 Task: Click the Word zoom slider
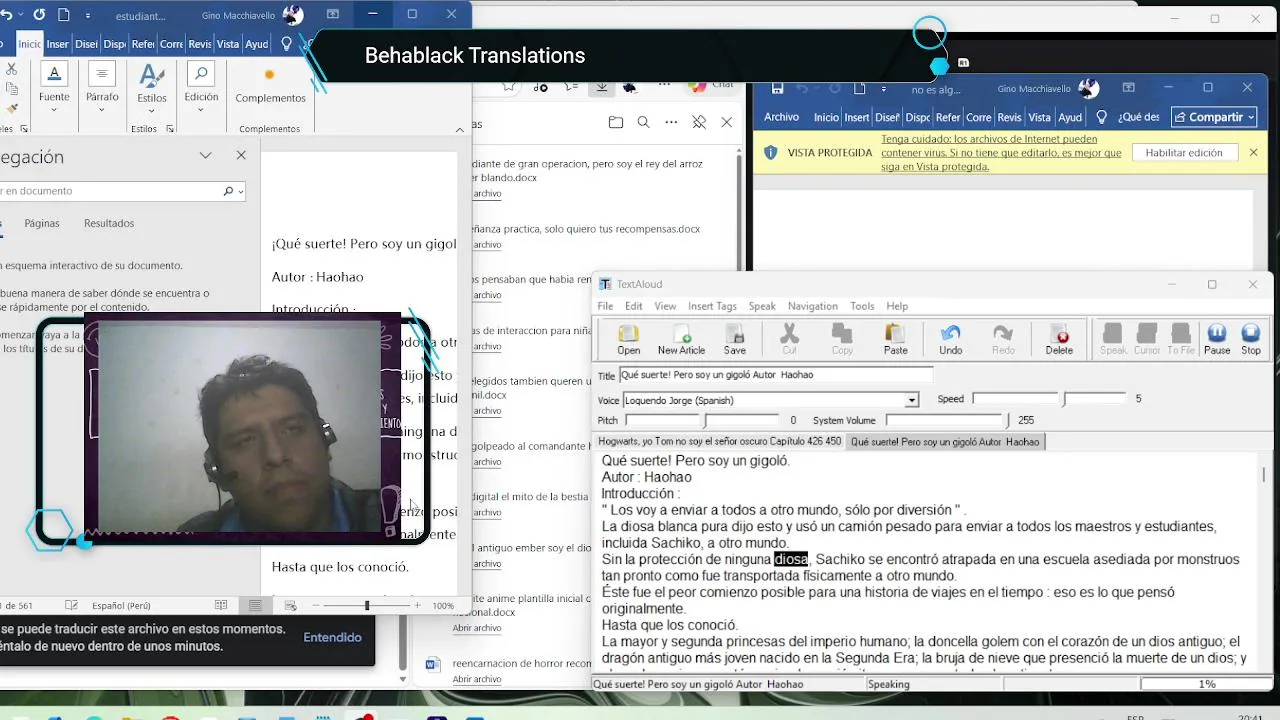tap(366, 605)
